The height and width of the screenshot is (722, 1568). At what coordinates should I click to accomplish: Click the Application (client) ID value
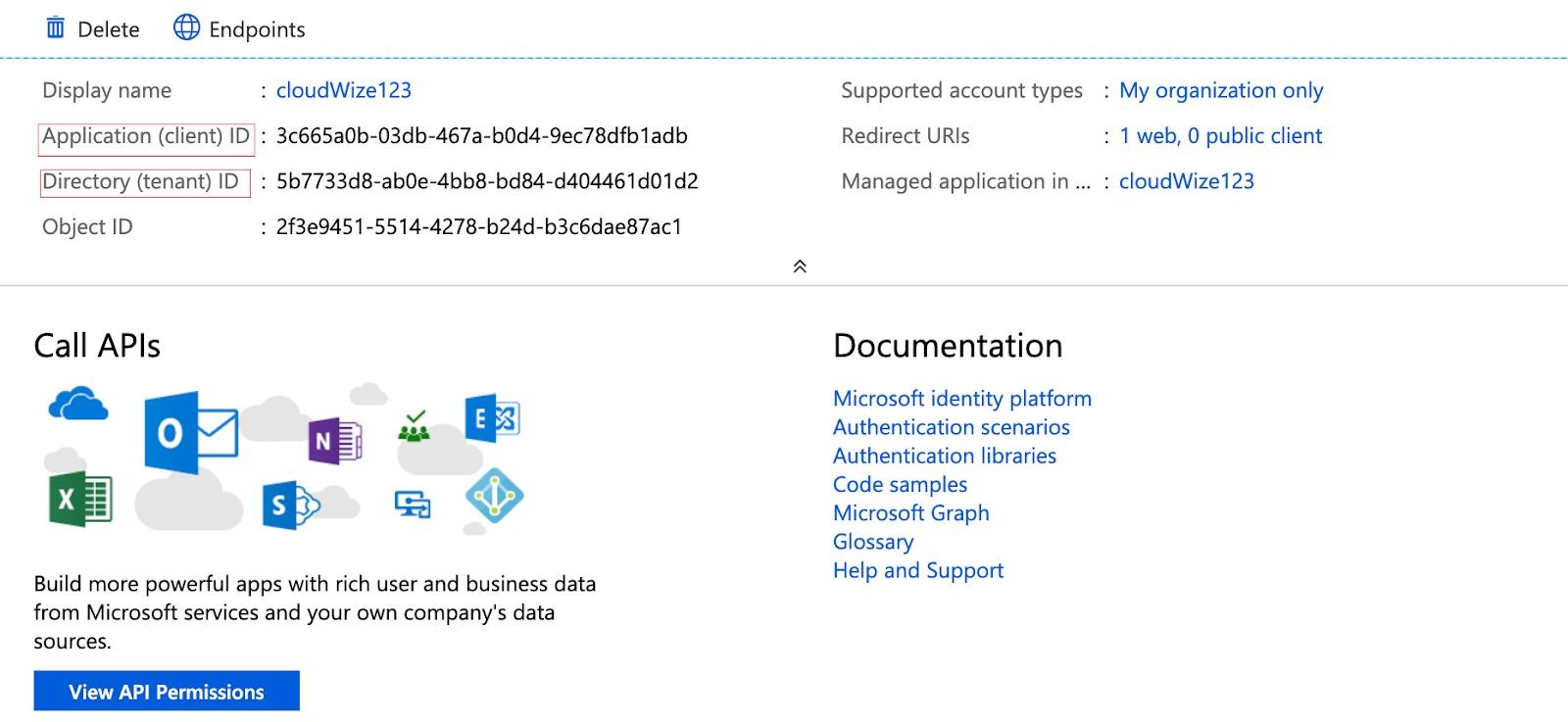pos(481,136)
